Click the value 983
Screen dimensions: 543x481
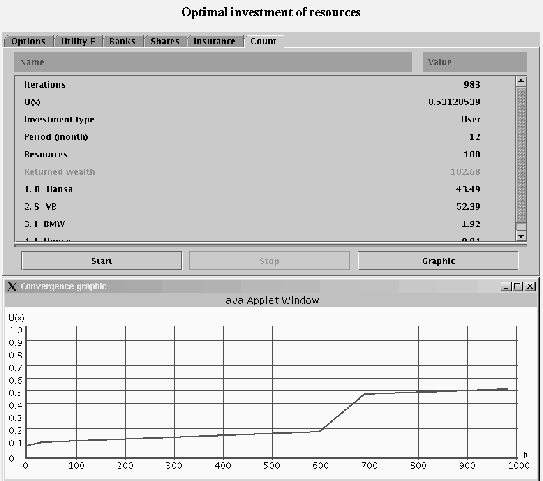point(472,85)
